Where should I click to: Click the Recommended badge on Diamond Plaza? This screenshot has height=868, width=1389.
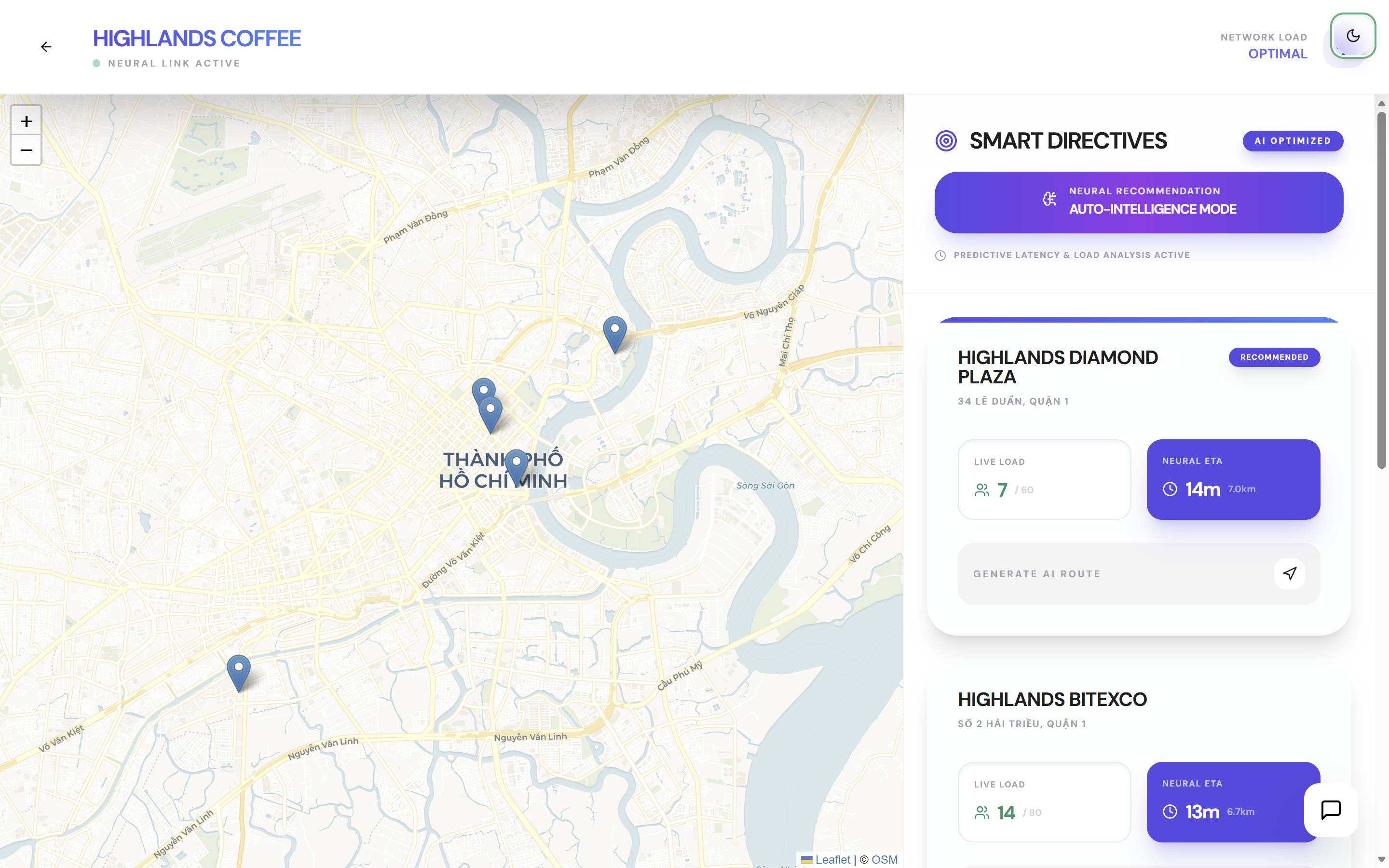tap(1274, 357)
